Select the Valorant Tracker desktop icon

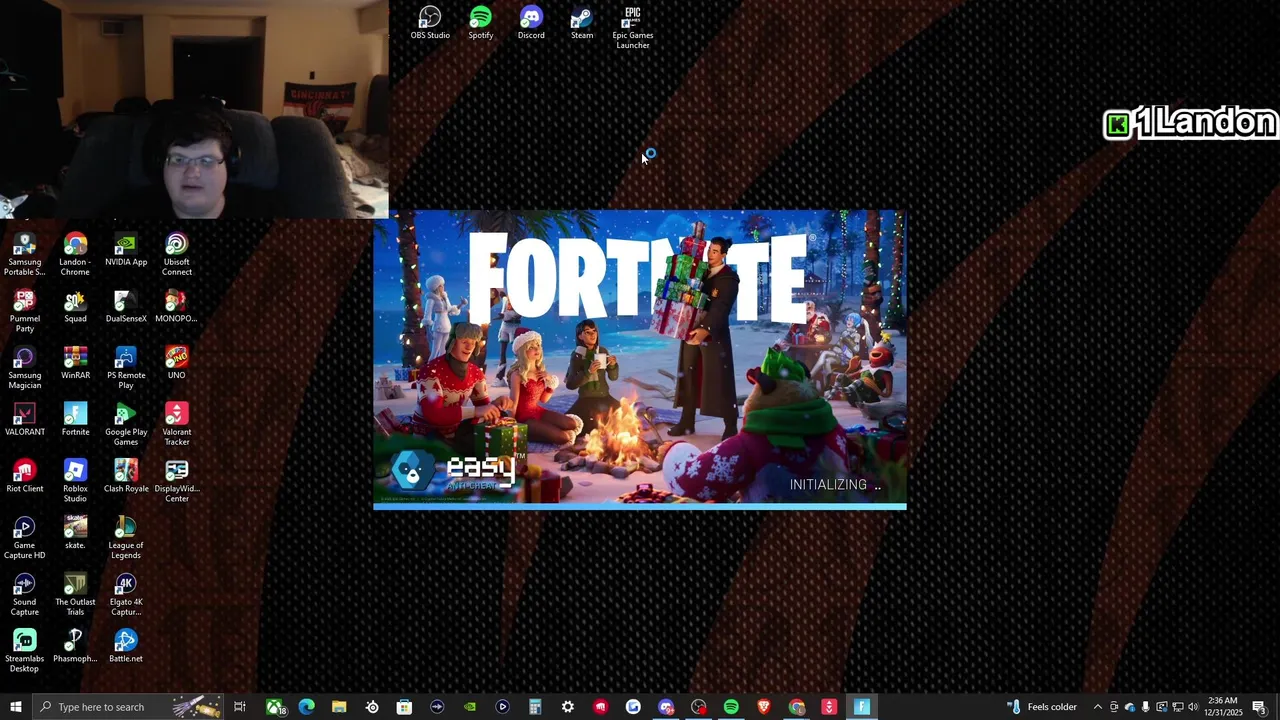(x=177, y=425)
